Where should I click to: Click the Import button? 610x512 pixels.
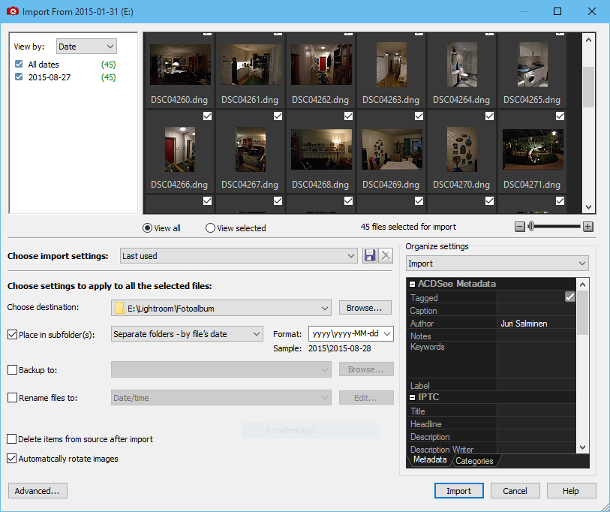459,491
